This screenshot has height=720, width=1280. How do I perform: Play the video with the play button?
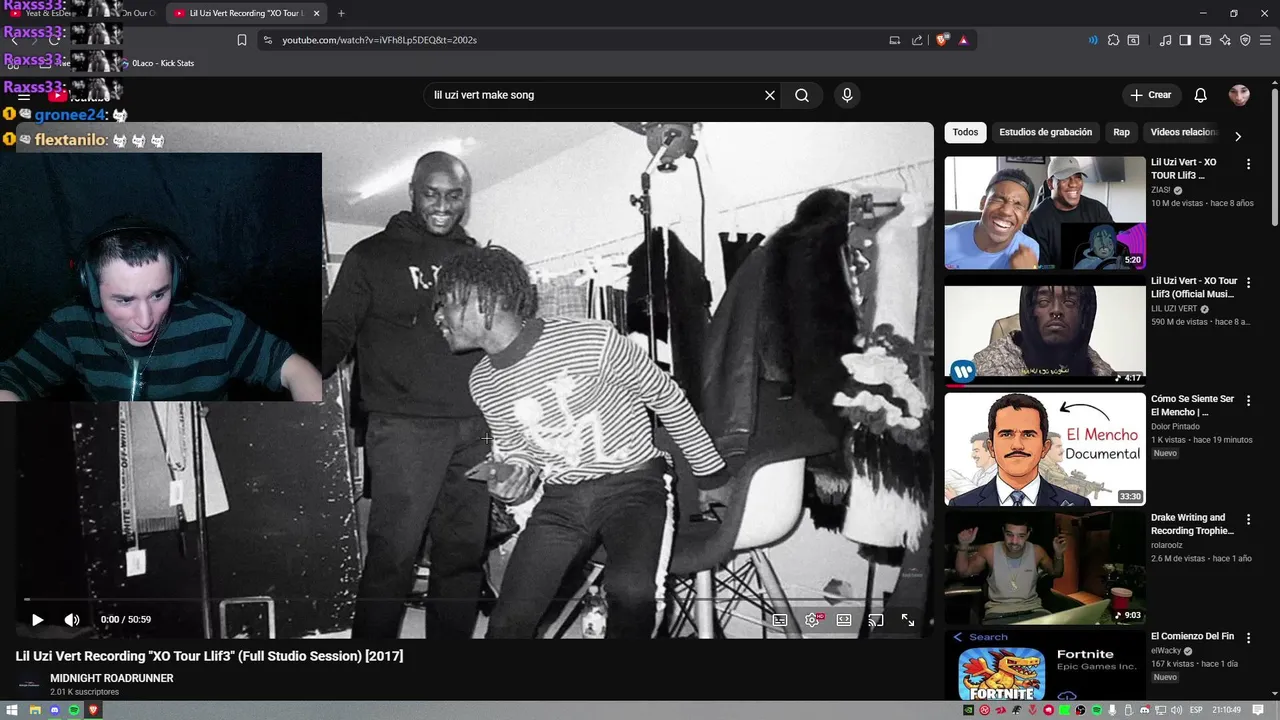click(37, 620)
